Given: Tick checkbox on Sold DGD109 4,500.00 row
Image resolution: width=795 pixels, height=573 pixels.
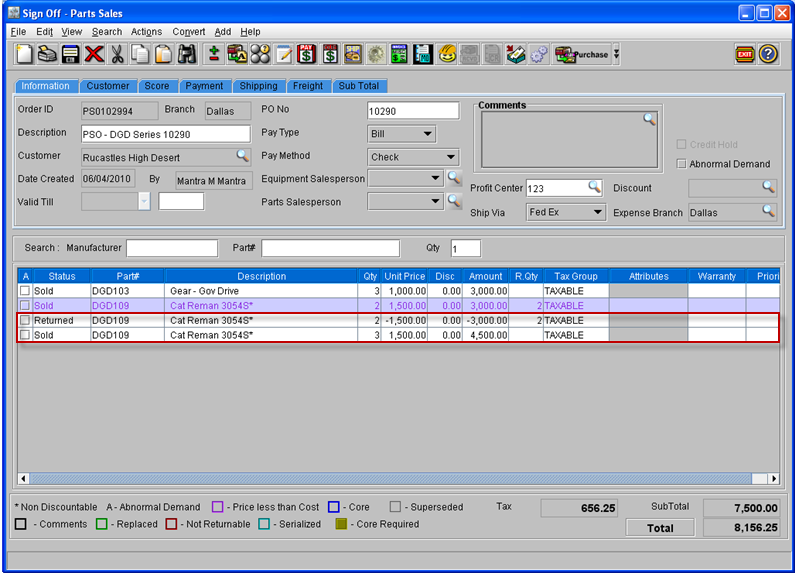Looking at the screenshot, I should pyautogui.click(x=25, y=335).
